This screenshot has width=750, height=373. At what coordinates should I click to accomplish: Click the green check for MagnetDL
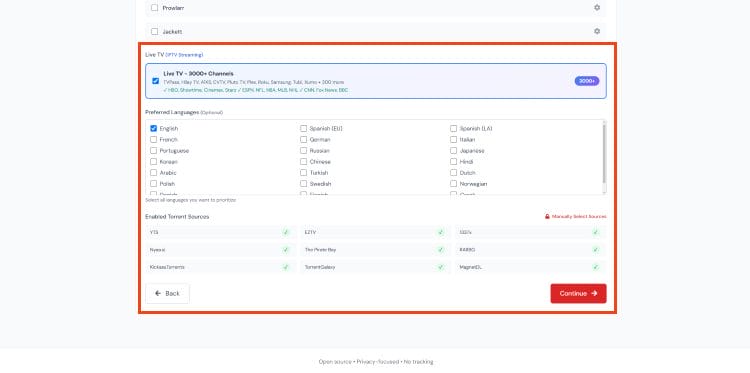pyautogui.click(x=596, y=267)
